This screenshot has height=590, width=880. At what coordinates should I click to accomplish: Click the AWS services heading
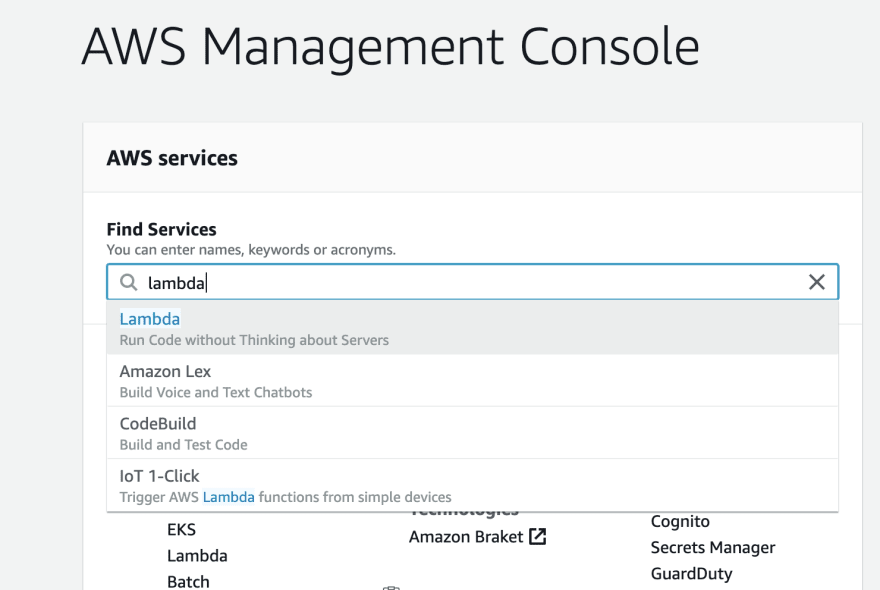click(x=172, y=158)
